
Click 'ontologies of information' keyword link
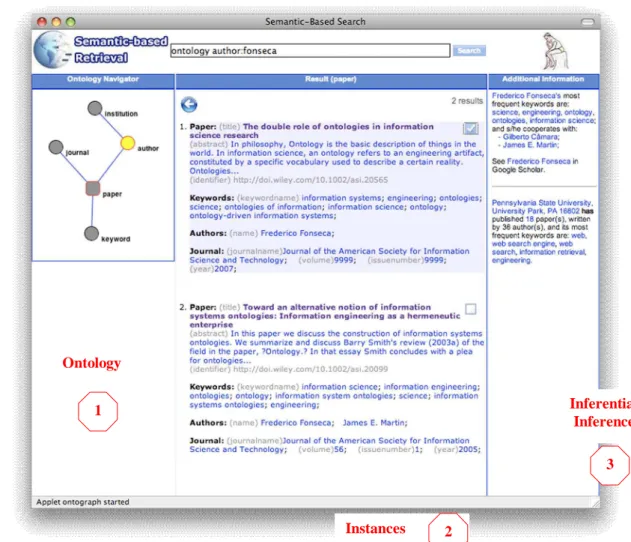click(273, 207)
